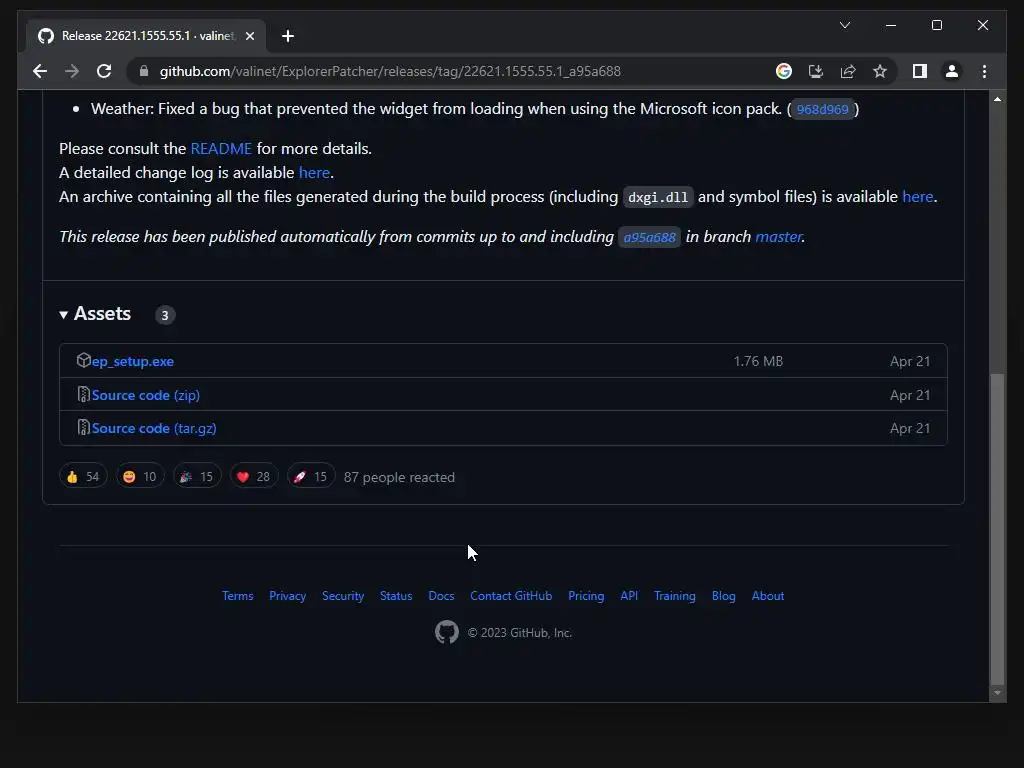Toggle the smile reaction (10)
This screenshot has height=768, width=1024.
pyautogui.click(x=140, y=477)
